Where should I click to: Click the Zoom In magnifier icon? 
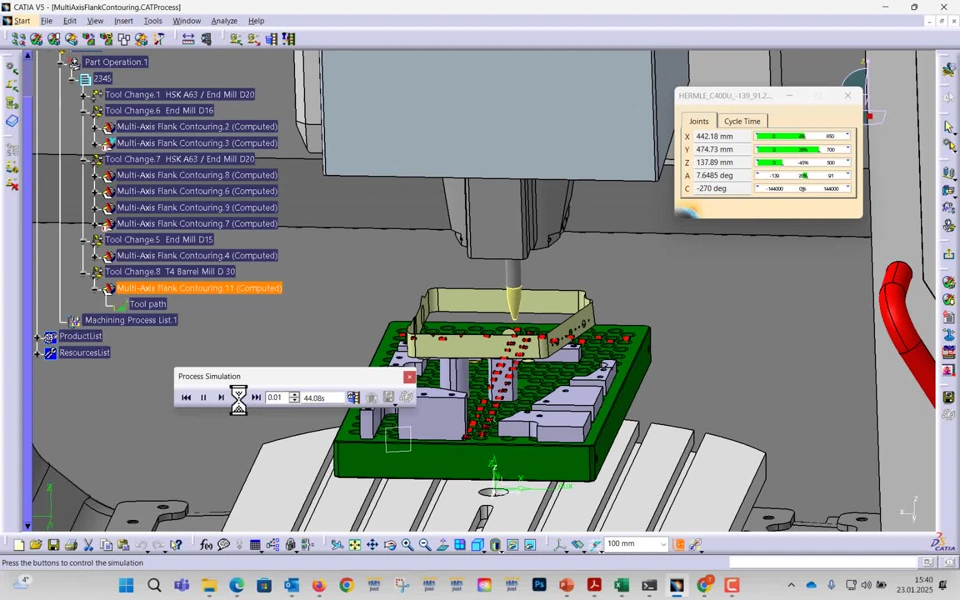coord(407,544)
